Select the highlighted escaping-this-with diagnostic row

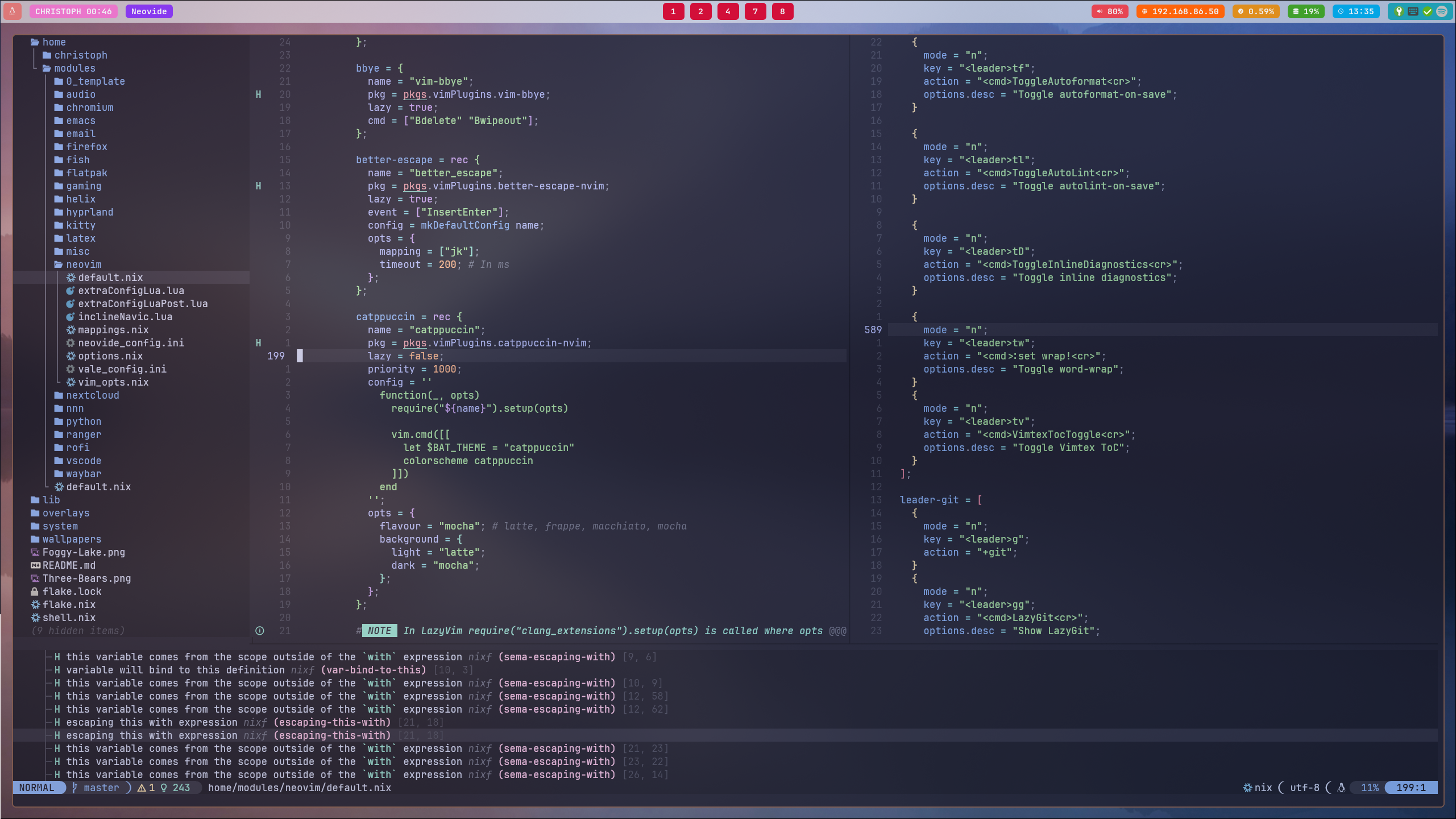coord(227,735)
